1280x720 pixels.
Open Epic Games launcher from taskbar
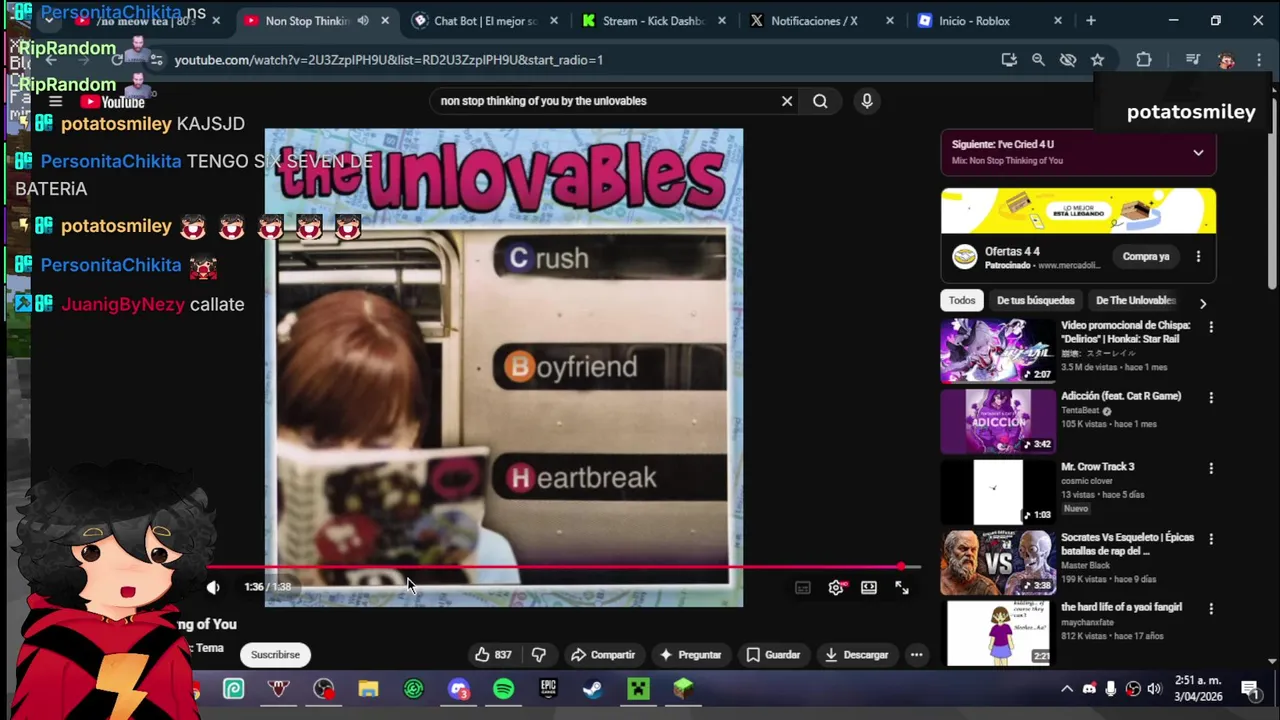point(548,689)
